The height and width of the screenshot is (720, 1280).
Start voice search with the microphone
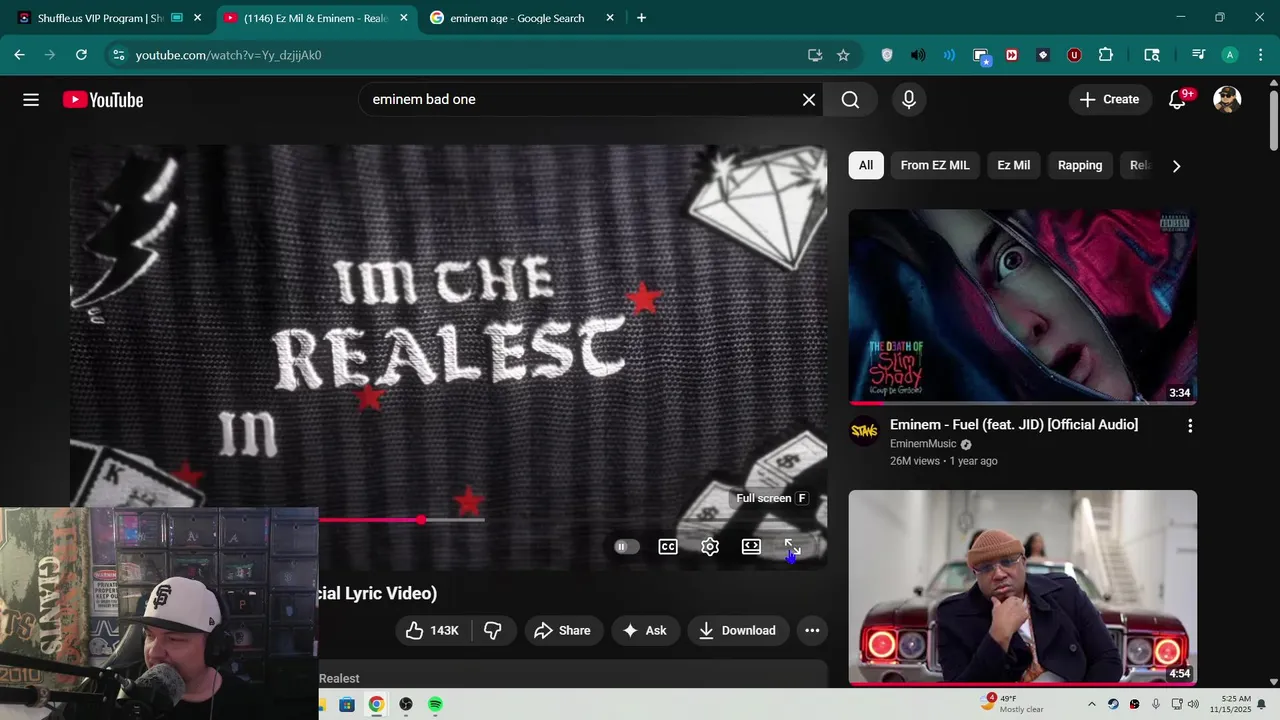[909, 100]
